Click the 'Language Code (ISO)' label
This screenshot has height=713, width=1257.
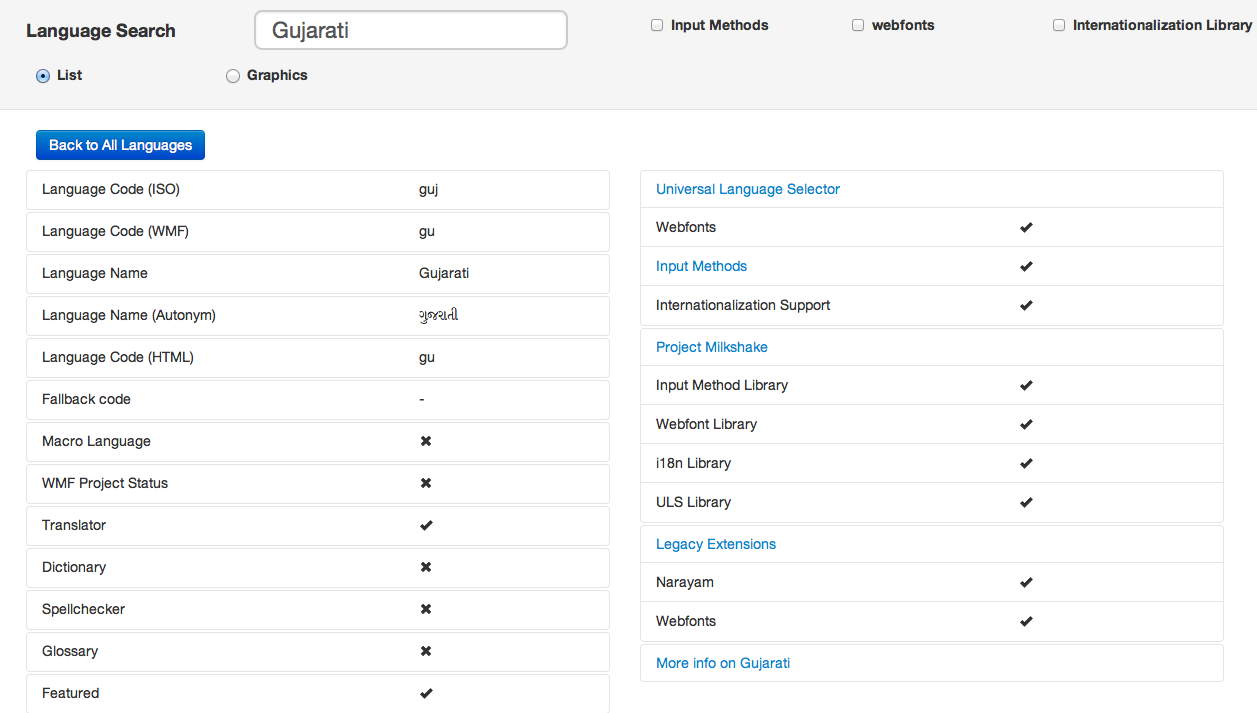111,189
